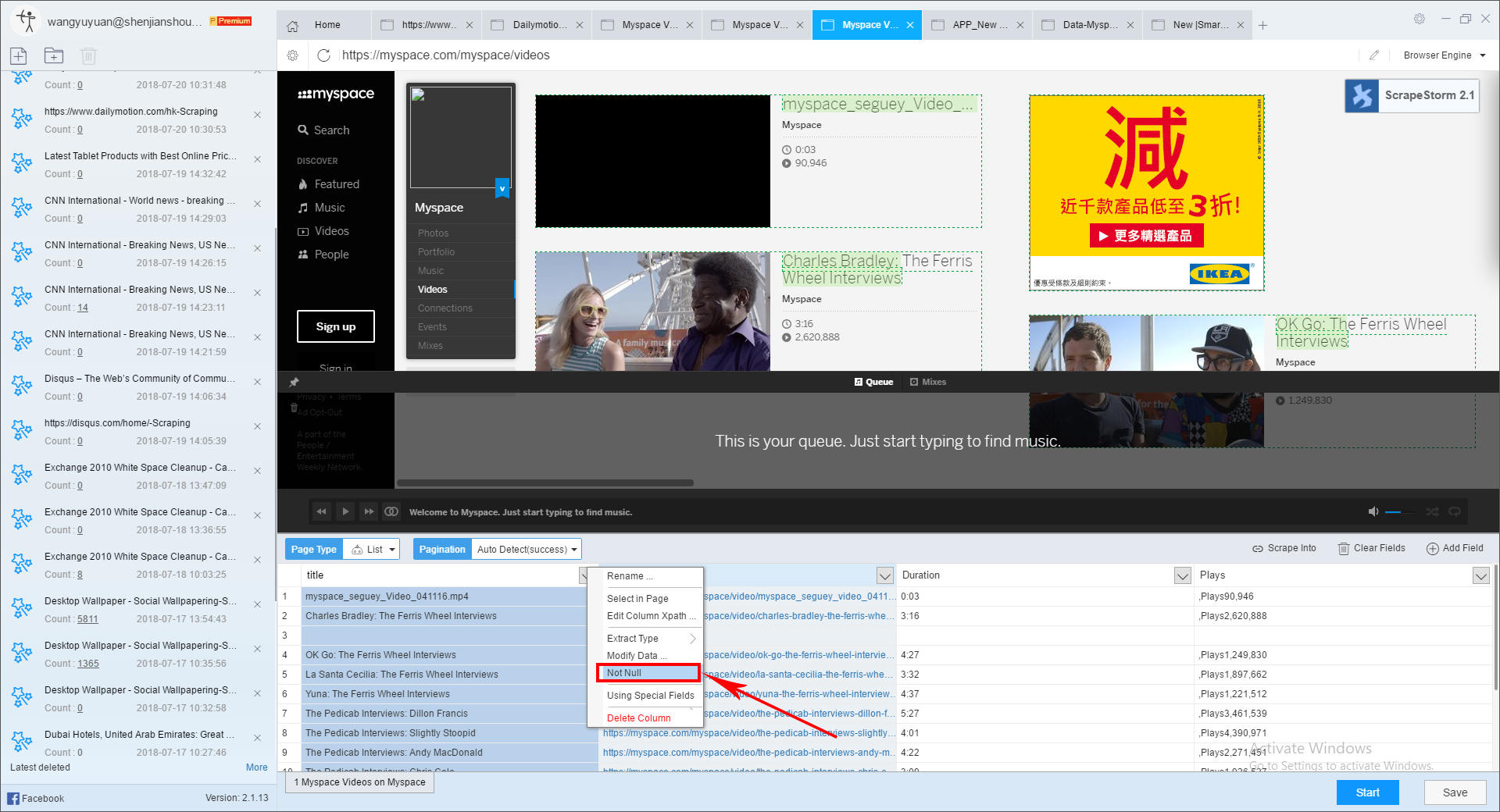Mute the player using speaker icon
The width and height of the screenshot is (1500, 812).
[x=1373, y=511]
